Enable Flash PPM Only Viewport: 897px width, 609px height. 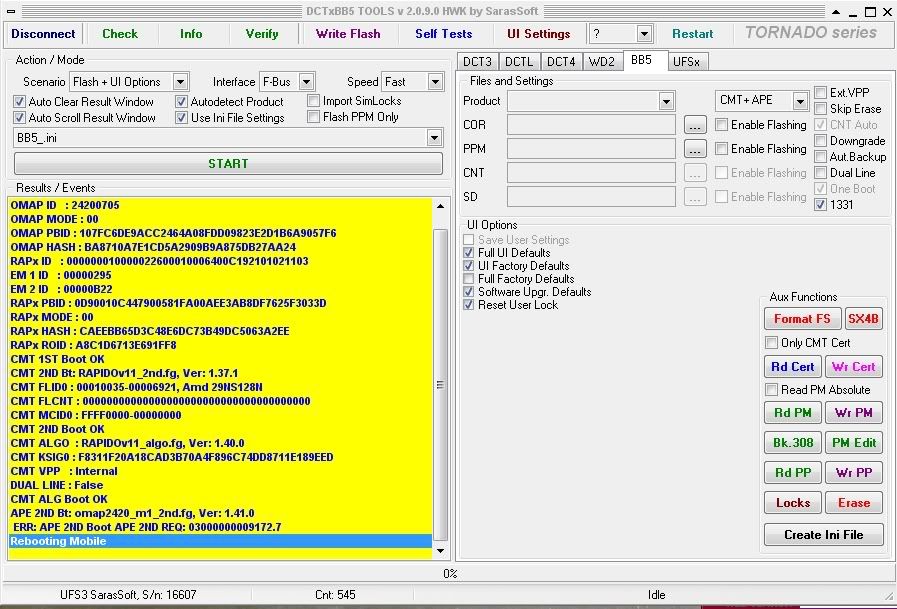point(313,117)
